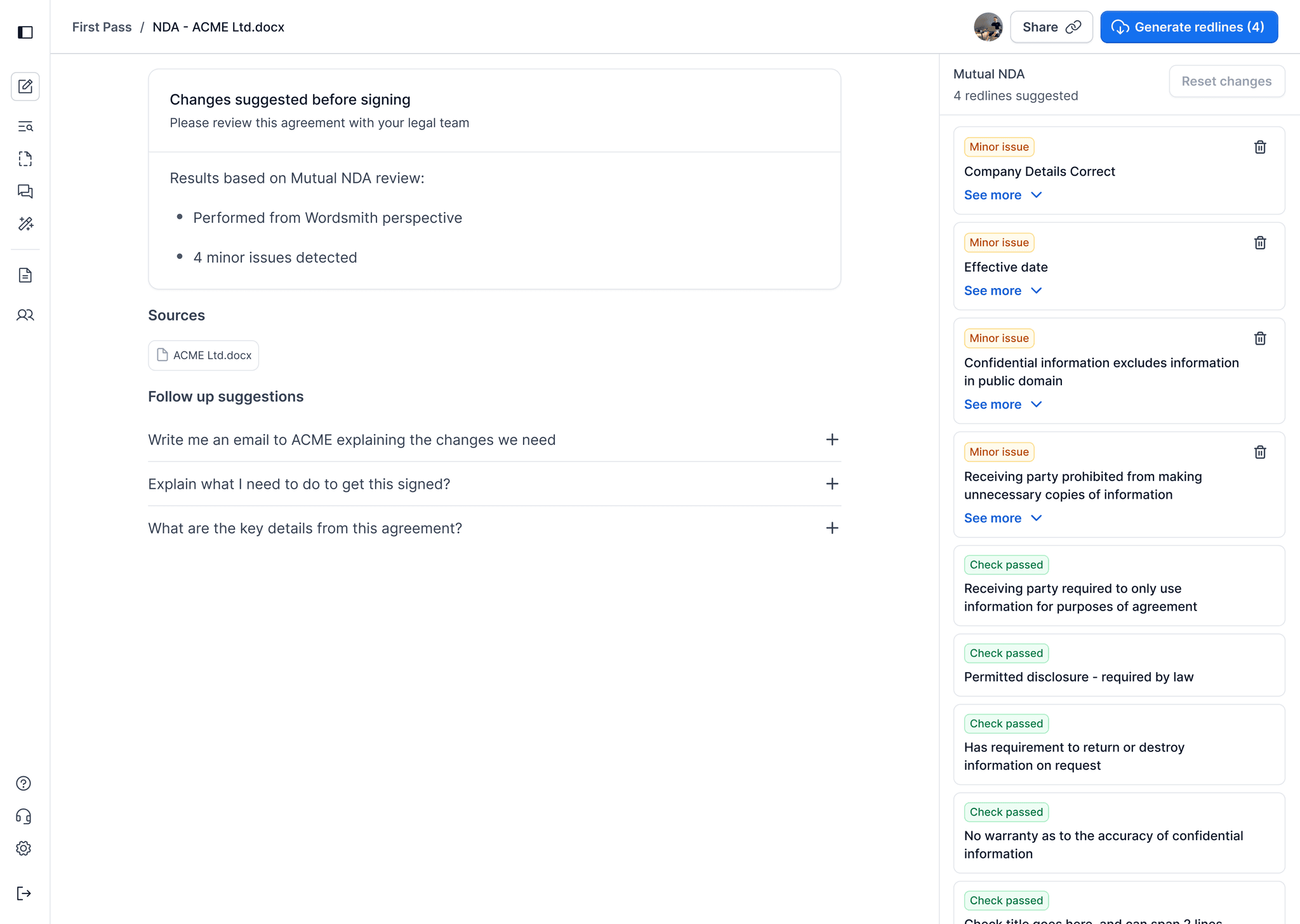Open settings via the gear icon

pos(23,848)
